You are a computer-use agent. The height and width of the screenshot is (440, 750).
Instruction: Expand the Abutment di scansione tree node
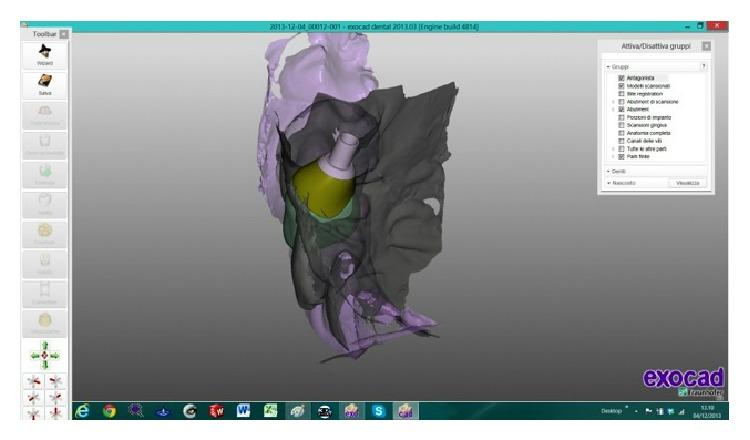[613, 102]
